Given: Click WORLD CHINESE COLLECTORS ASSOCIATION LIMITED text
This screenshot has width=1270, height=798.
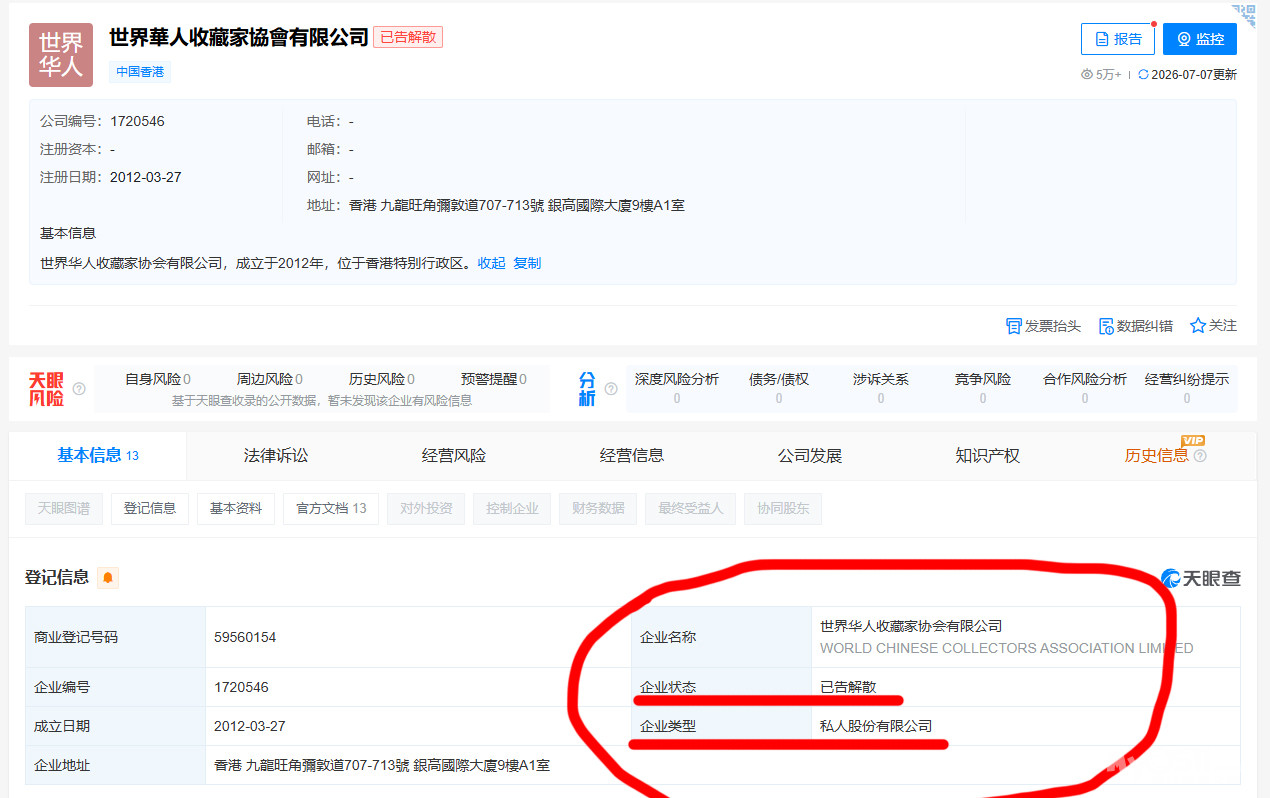Looking at the screenshot, I should pos(1006,648).
